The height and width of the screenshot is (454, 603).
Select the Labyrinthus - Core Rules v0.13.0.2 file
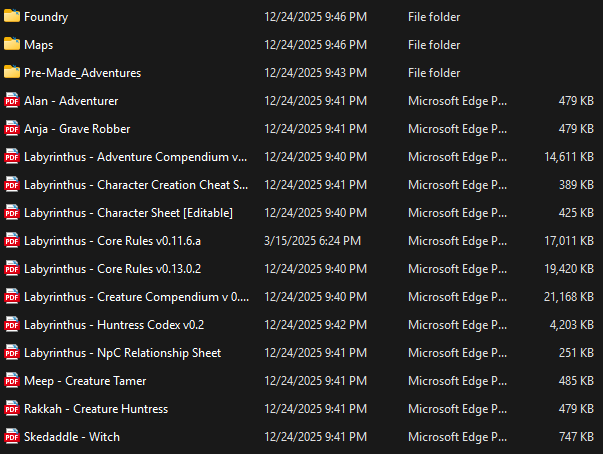[112, 269]
